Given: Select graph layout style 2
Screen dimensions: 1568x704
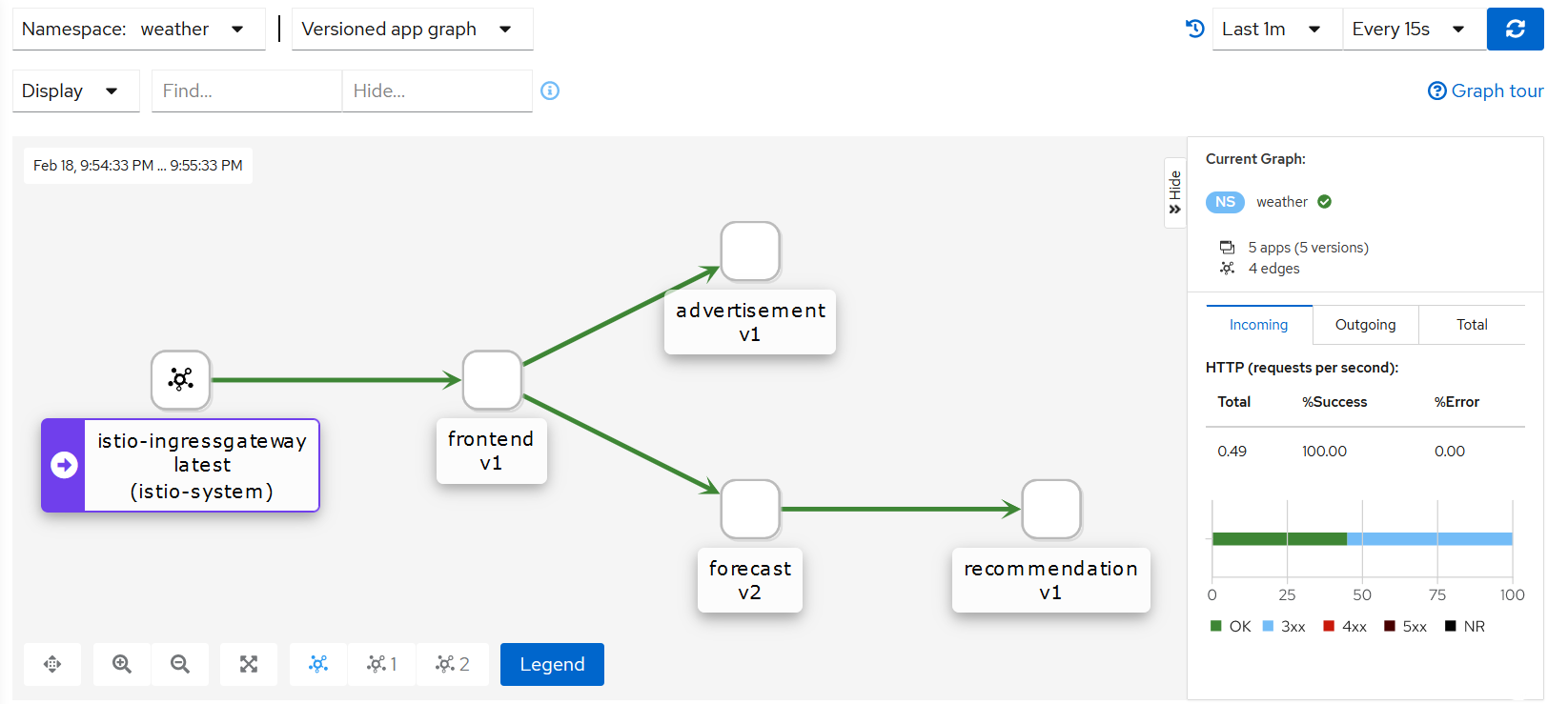Looking at the screenshot, I should coord(452,664).
